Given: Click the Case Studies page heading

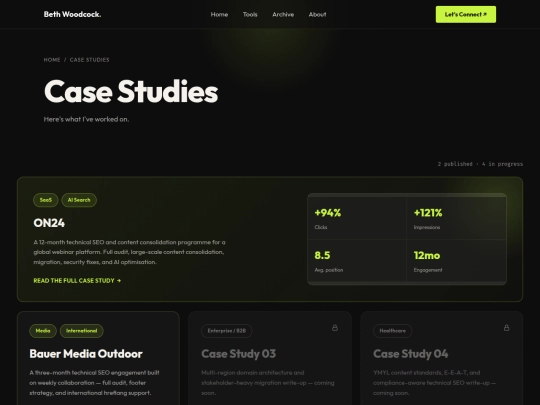Looking at the screenshot, I should [x=131, y=91].
